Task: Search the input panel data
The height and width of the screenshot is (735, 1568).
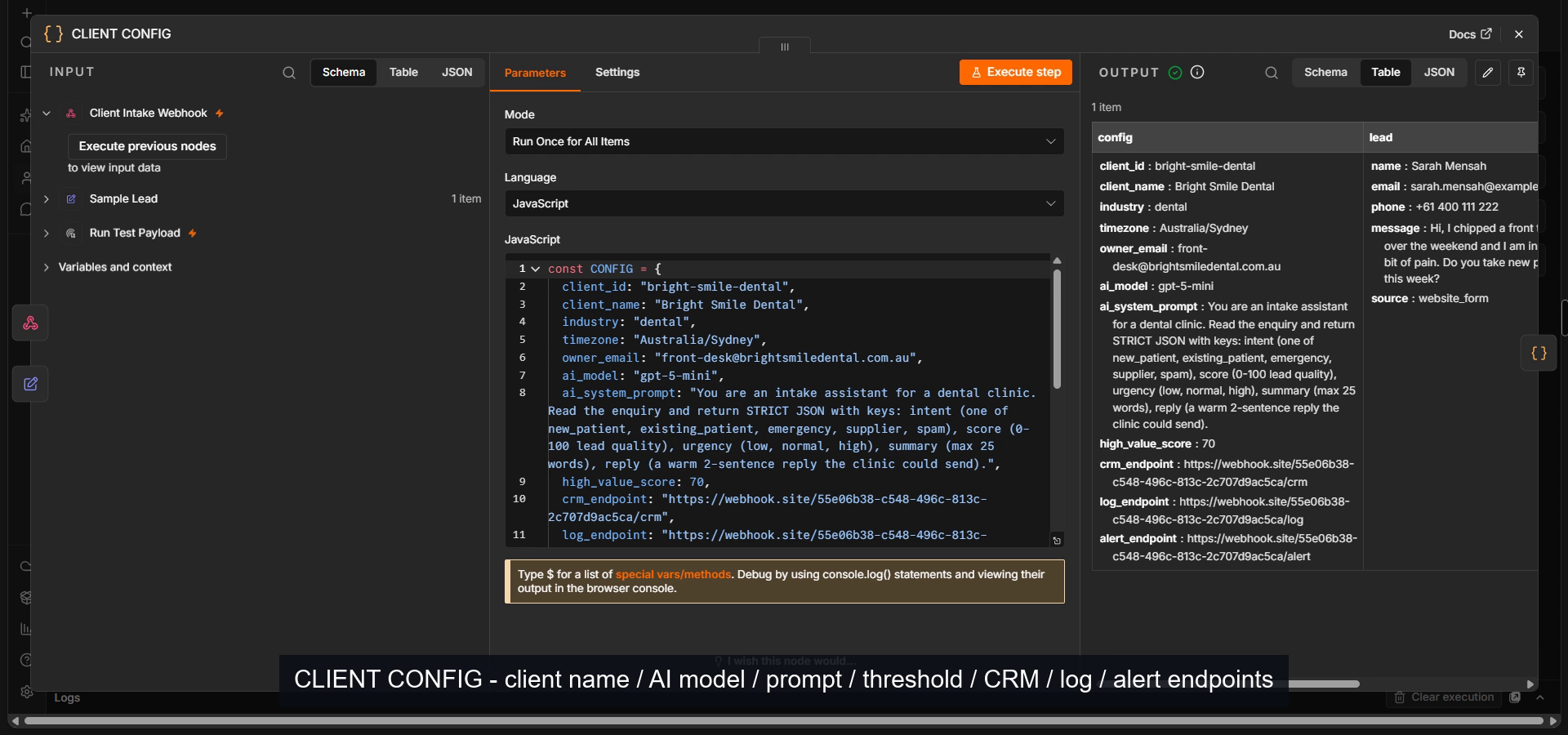Action: coord(289,73)
